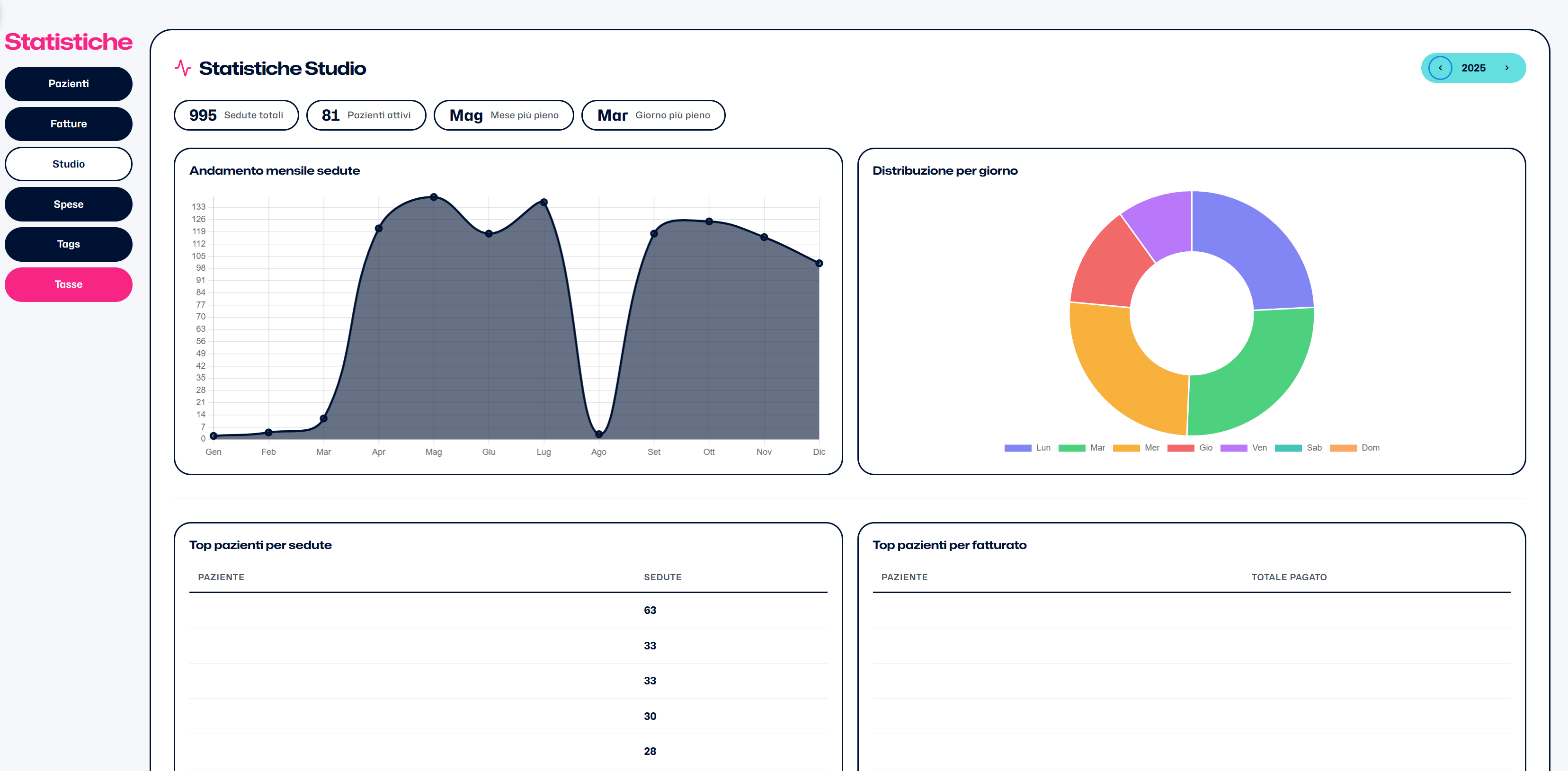Screen dimensions: 1568x771
Task: Click the Nov data point on chart
Action: click(764, 237)
